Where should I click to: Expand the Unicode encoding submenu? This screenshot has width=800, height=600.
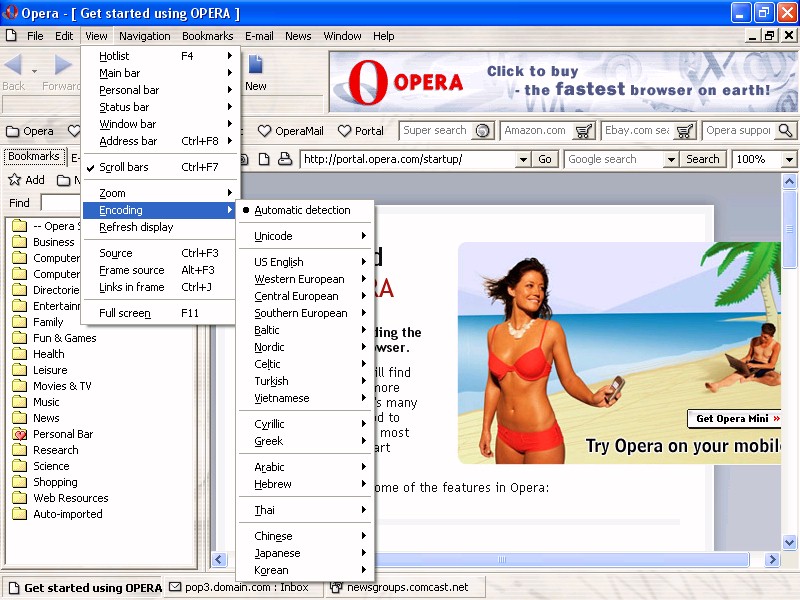305,236
